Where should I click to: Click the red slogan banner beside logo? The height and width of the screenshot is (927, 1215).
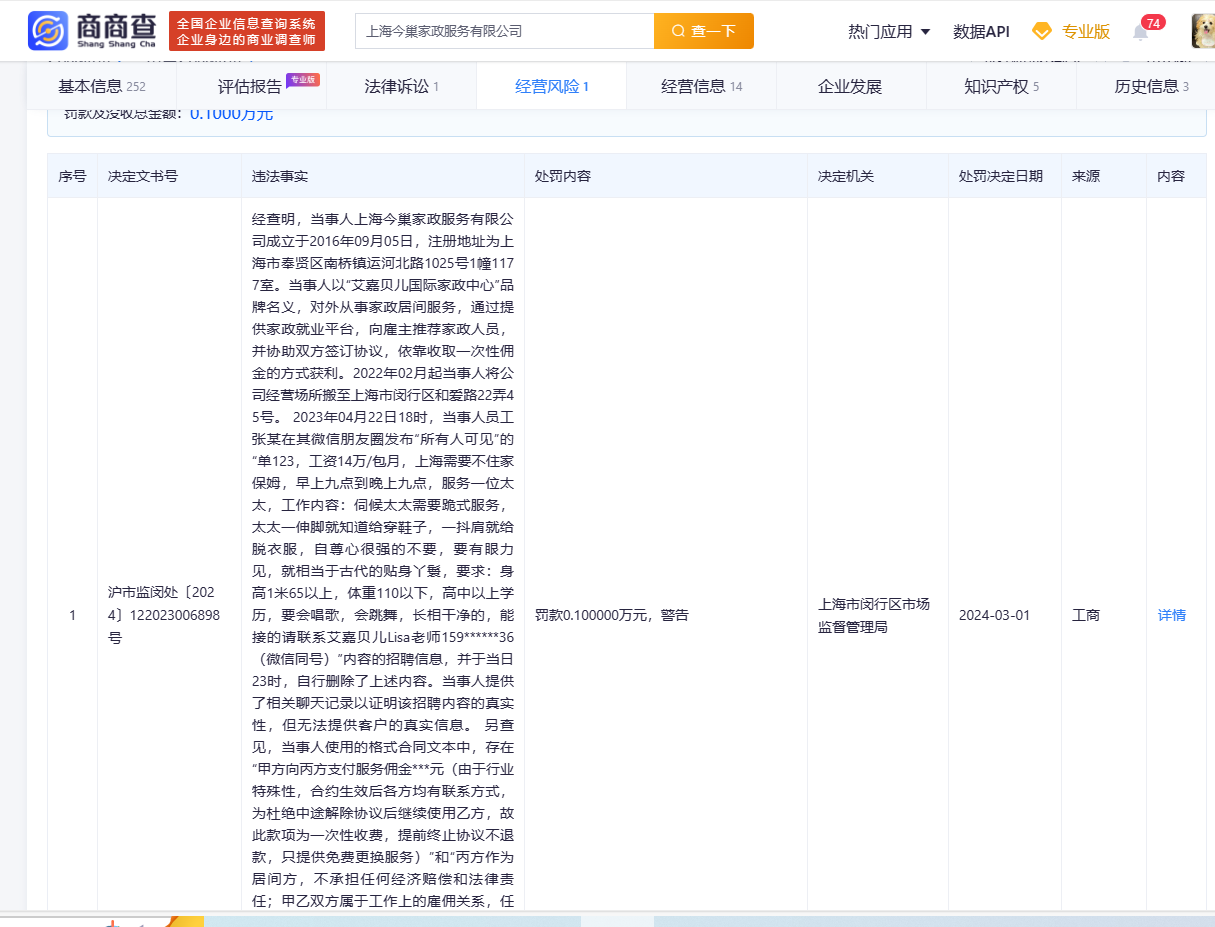click(247, 31)
